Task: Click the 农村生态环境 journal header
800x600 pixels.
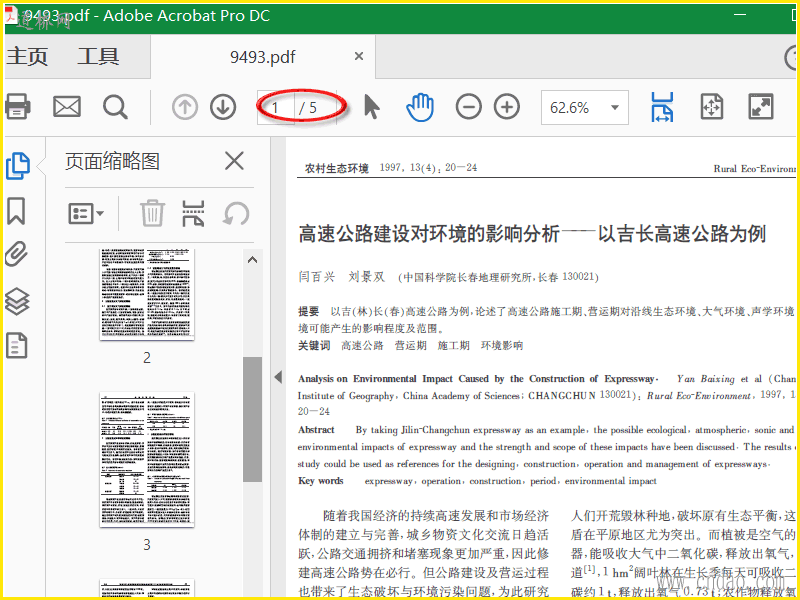Action: [337, 168]
